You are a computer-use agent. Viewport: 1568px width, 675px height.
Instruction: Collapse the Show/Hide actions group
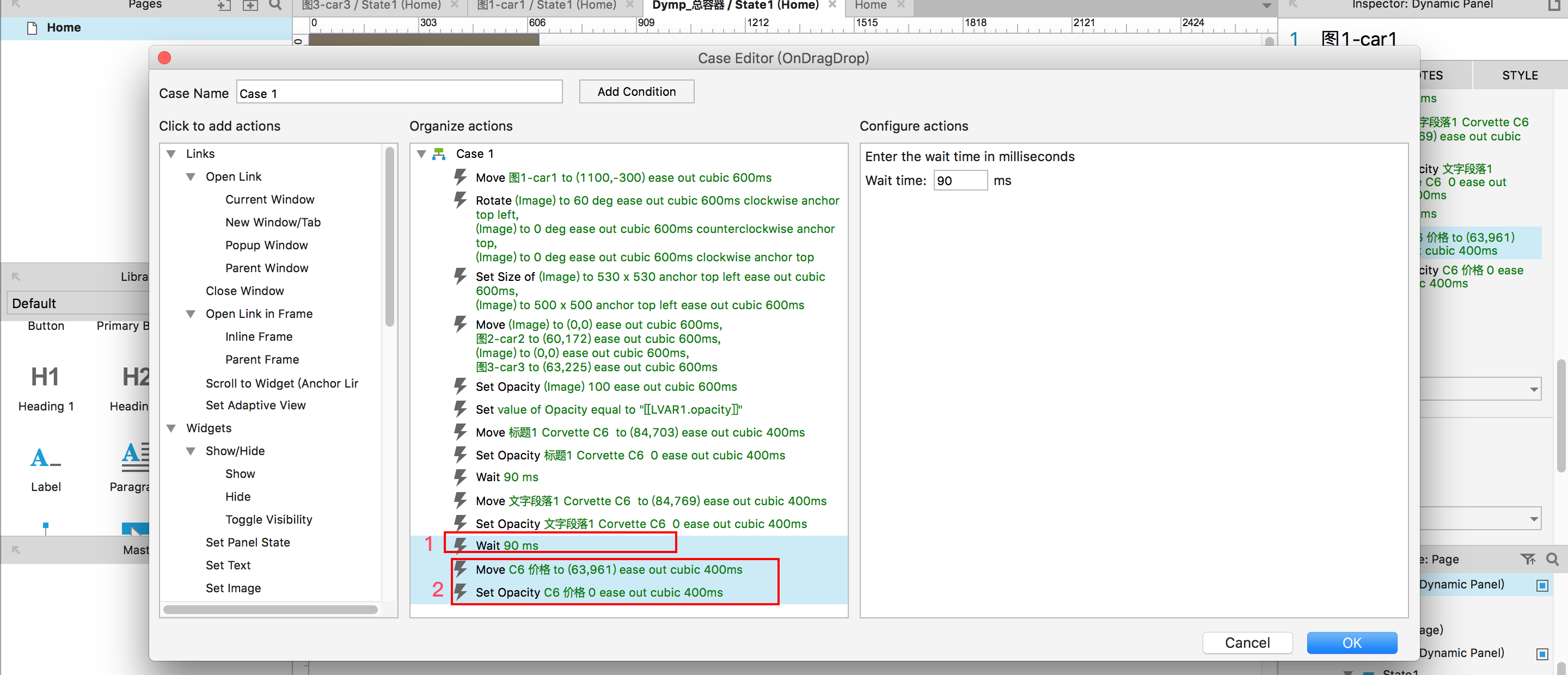click(x=191, y=451)
